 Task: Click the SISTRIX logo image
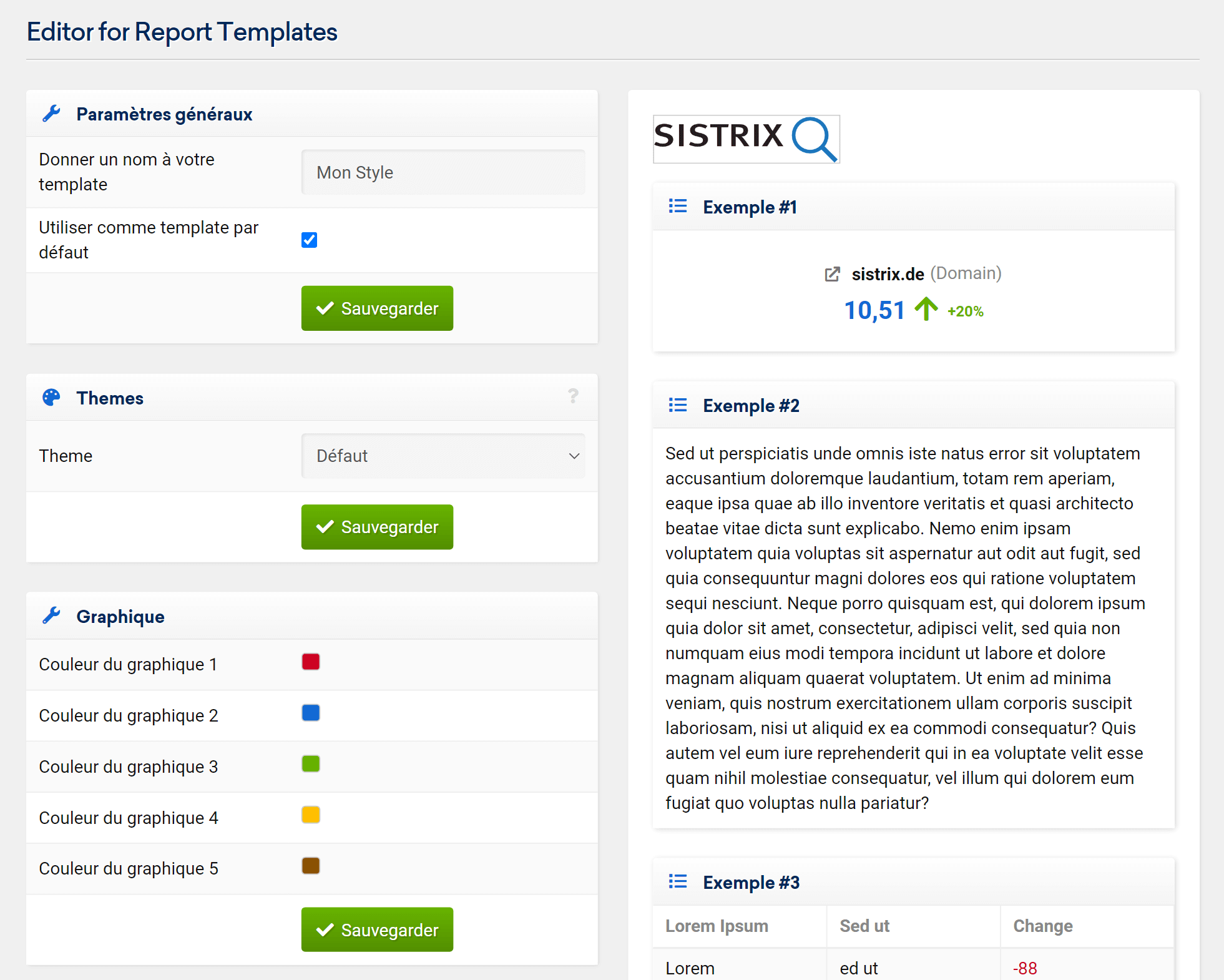747,139
